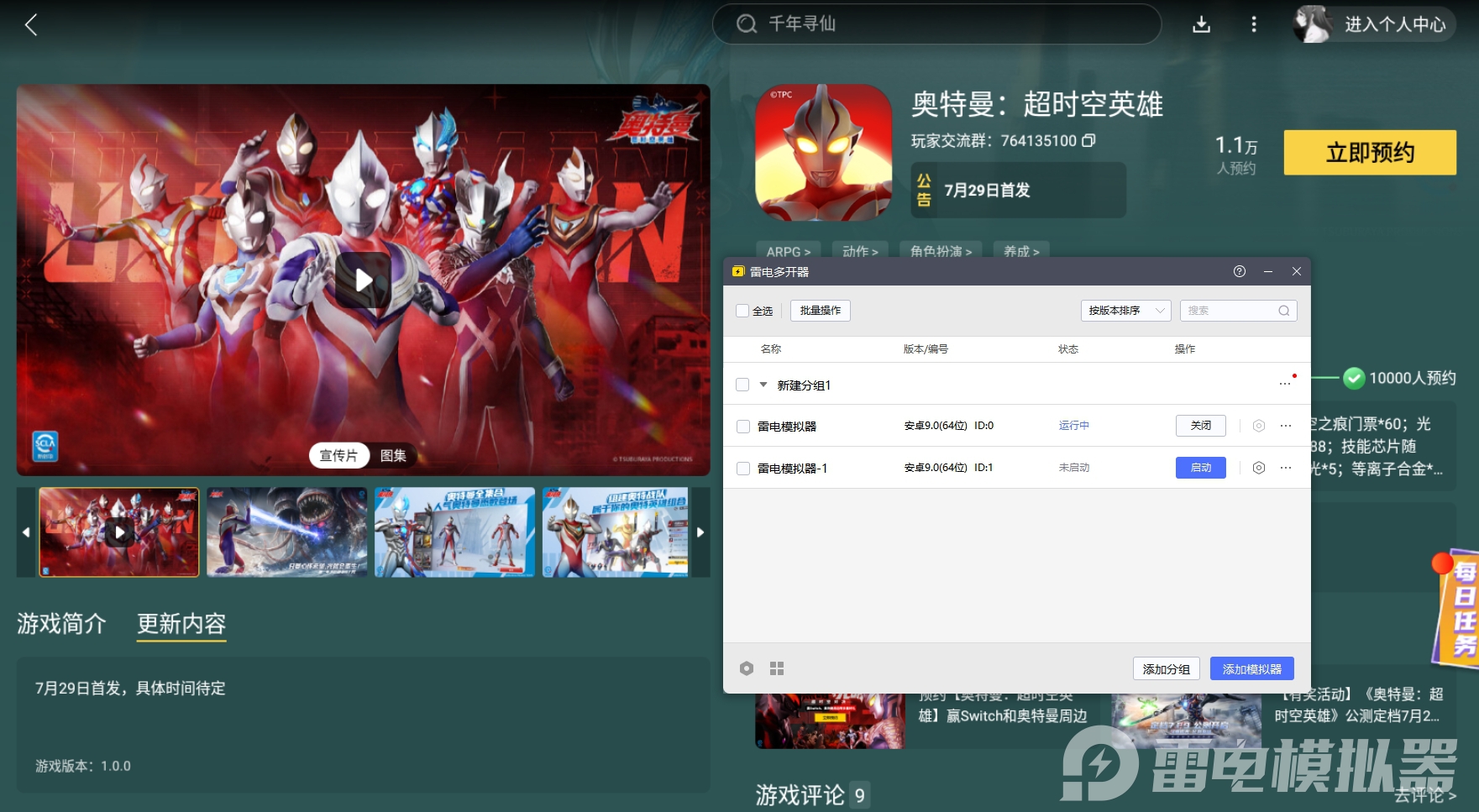Open 进入个人中心 profile link
The width and height of the screenshot is (1479, 812).
pyautogui.click(x=1395, y=24)
